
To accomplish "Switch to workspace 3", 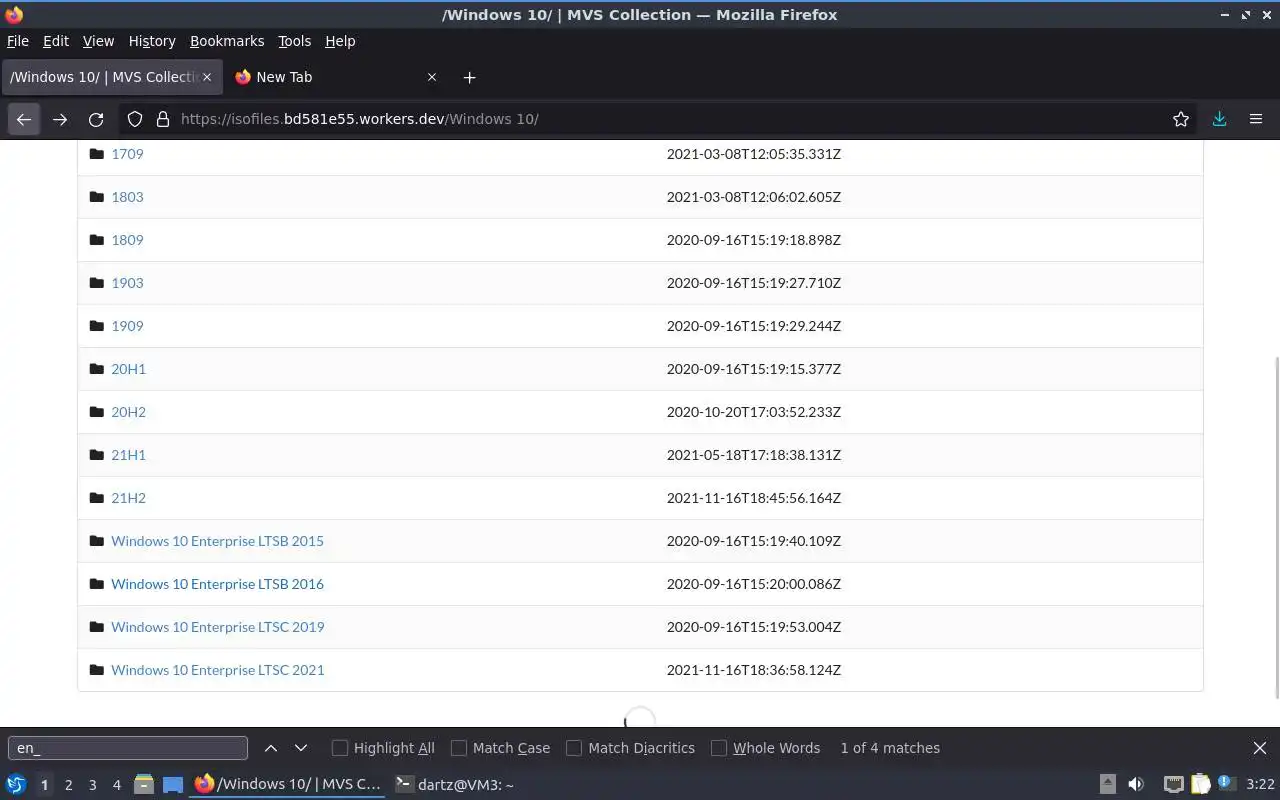I will [x=92, y=785].
